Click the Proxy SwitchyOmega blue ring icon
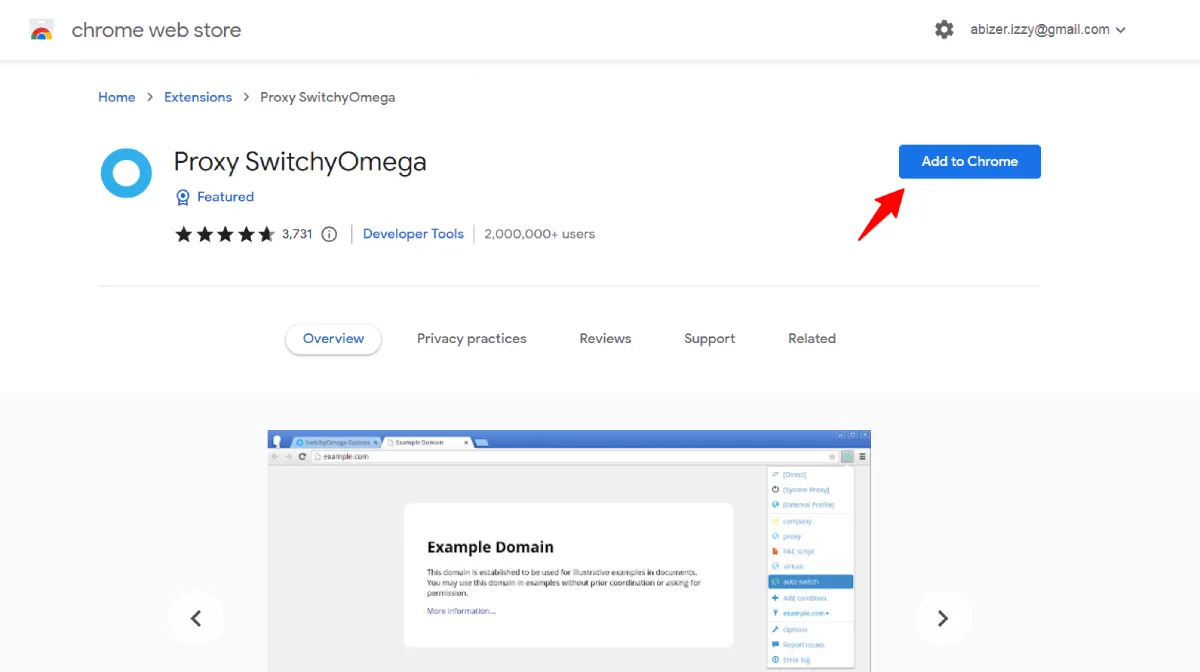This screenshot has width=1200, height=672. pos(126,173)
